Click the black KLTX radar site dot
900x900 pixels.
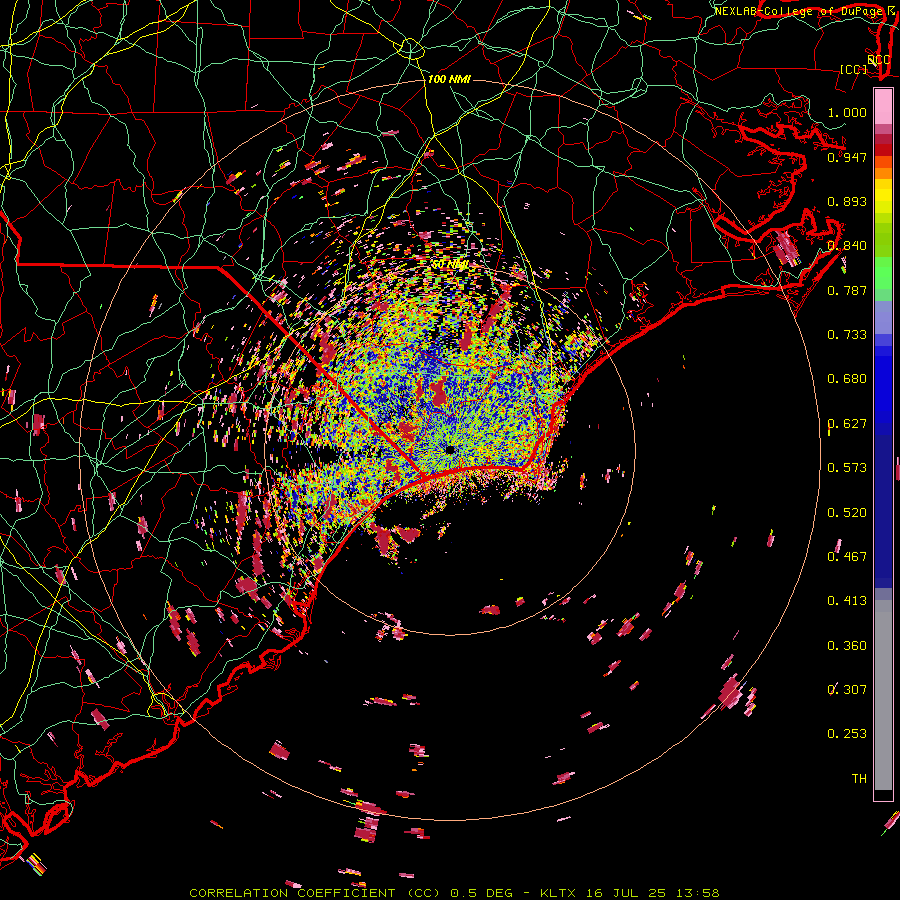tap(450, 449)
